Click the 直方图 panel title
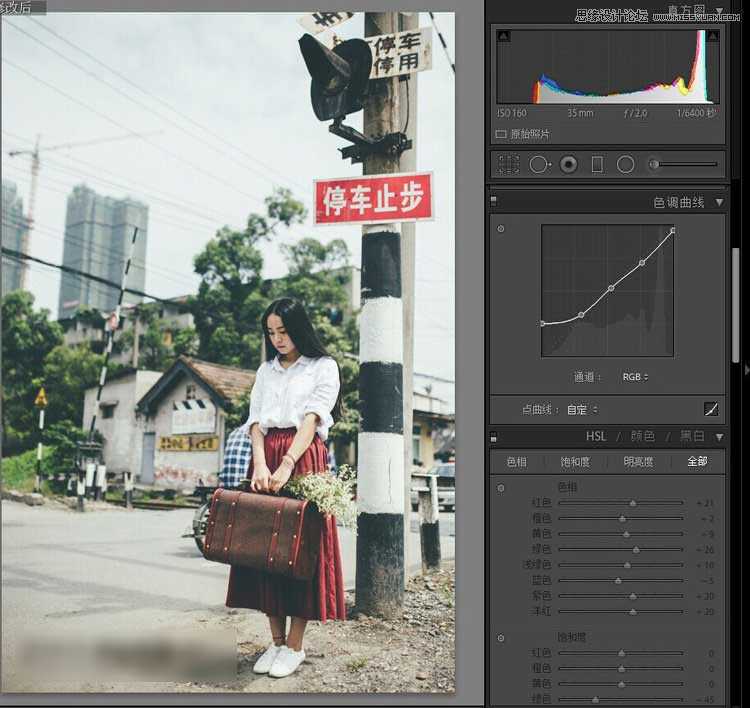Image resolution: width=750 pixels, height=708 pixels. [x=686, y=10]
